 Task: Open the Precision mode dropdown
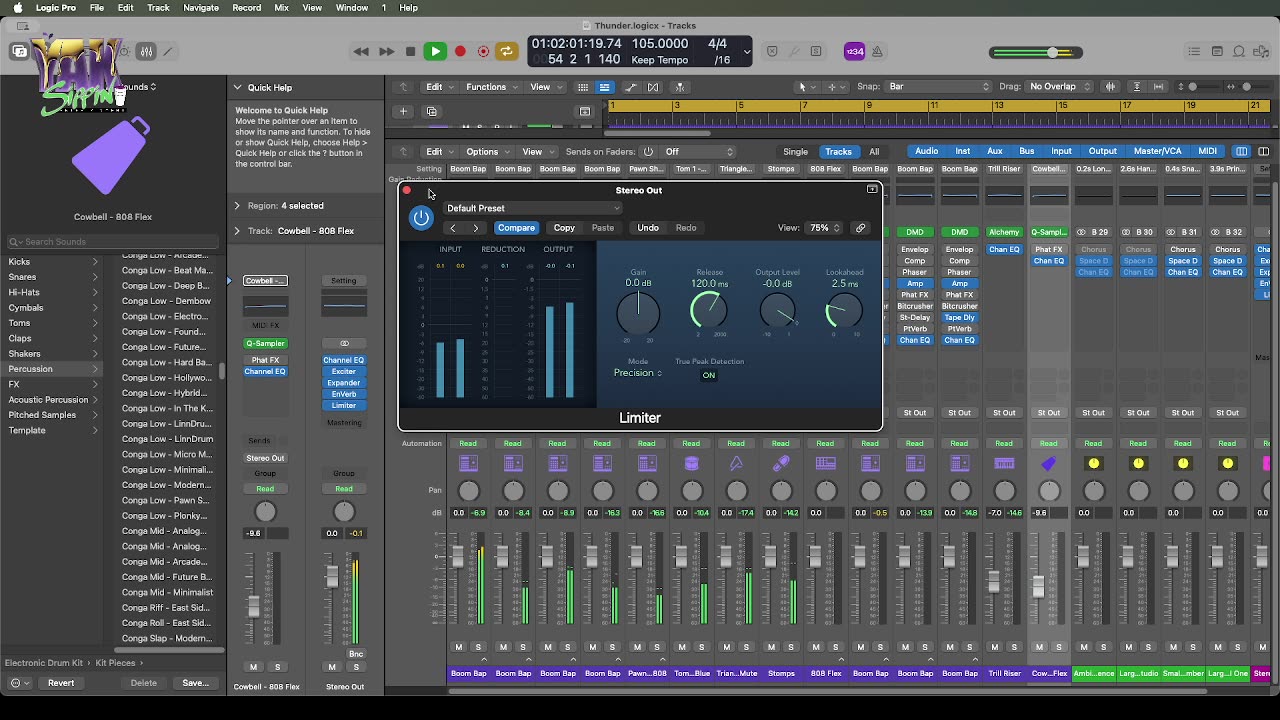click(637, 373)
